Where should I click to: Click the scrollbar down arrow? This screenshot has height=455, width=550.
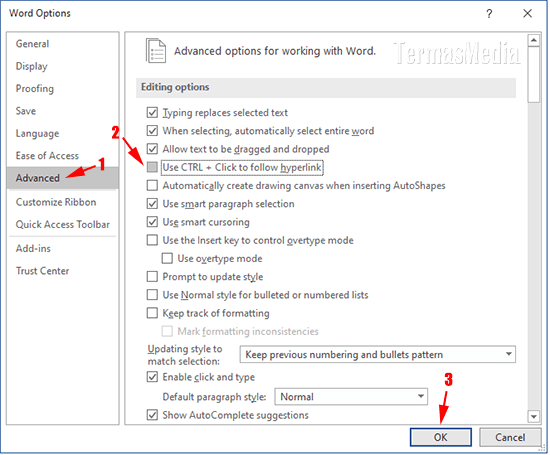pyautogui.click(x=534, y=417)
